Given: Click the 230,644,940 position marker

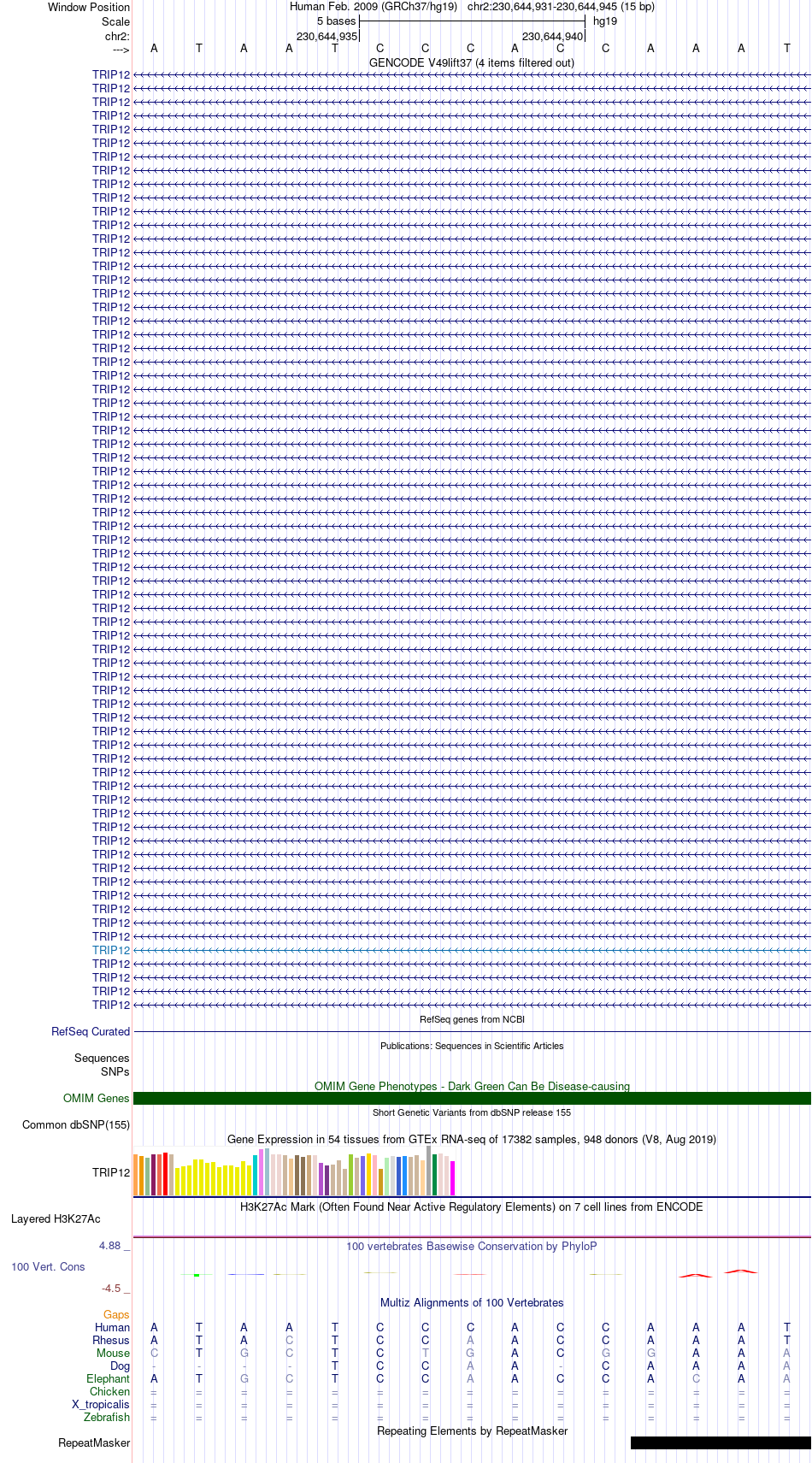Looking at the screenshot, I should pos(552,37).
